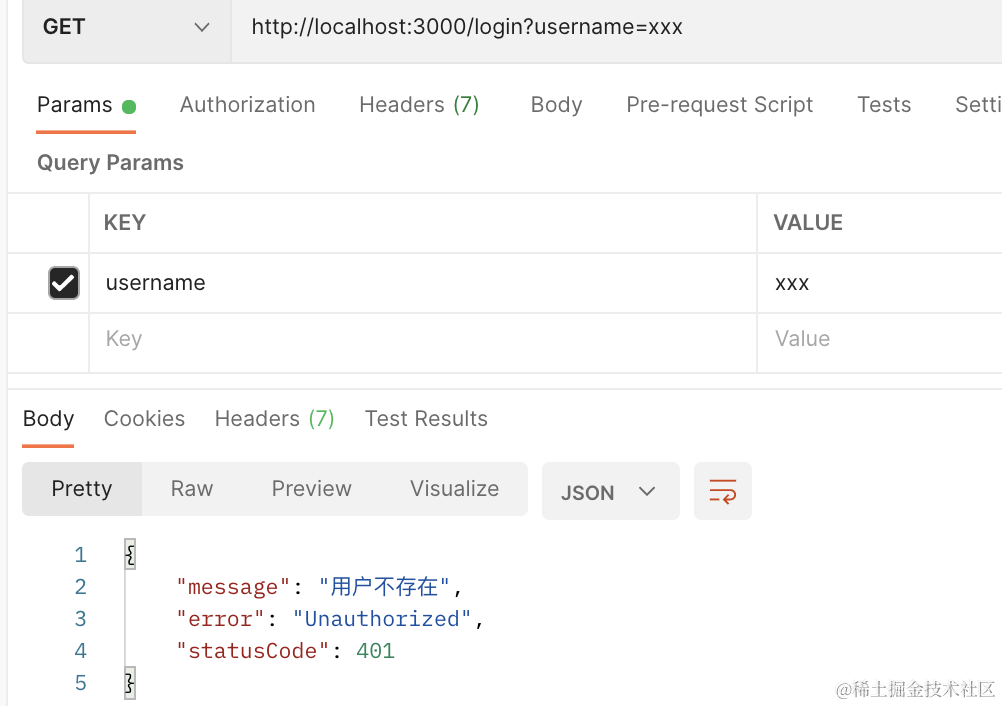This screenshot has width=1002, height=706.
Task: Switch response view to Raw
Action: pos(192,489)
